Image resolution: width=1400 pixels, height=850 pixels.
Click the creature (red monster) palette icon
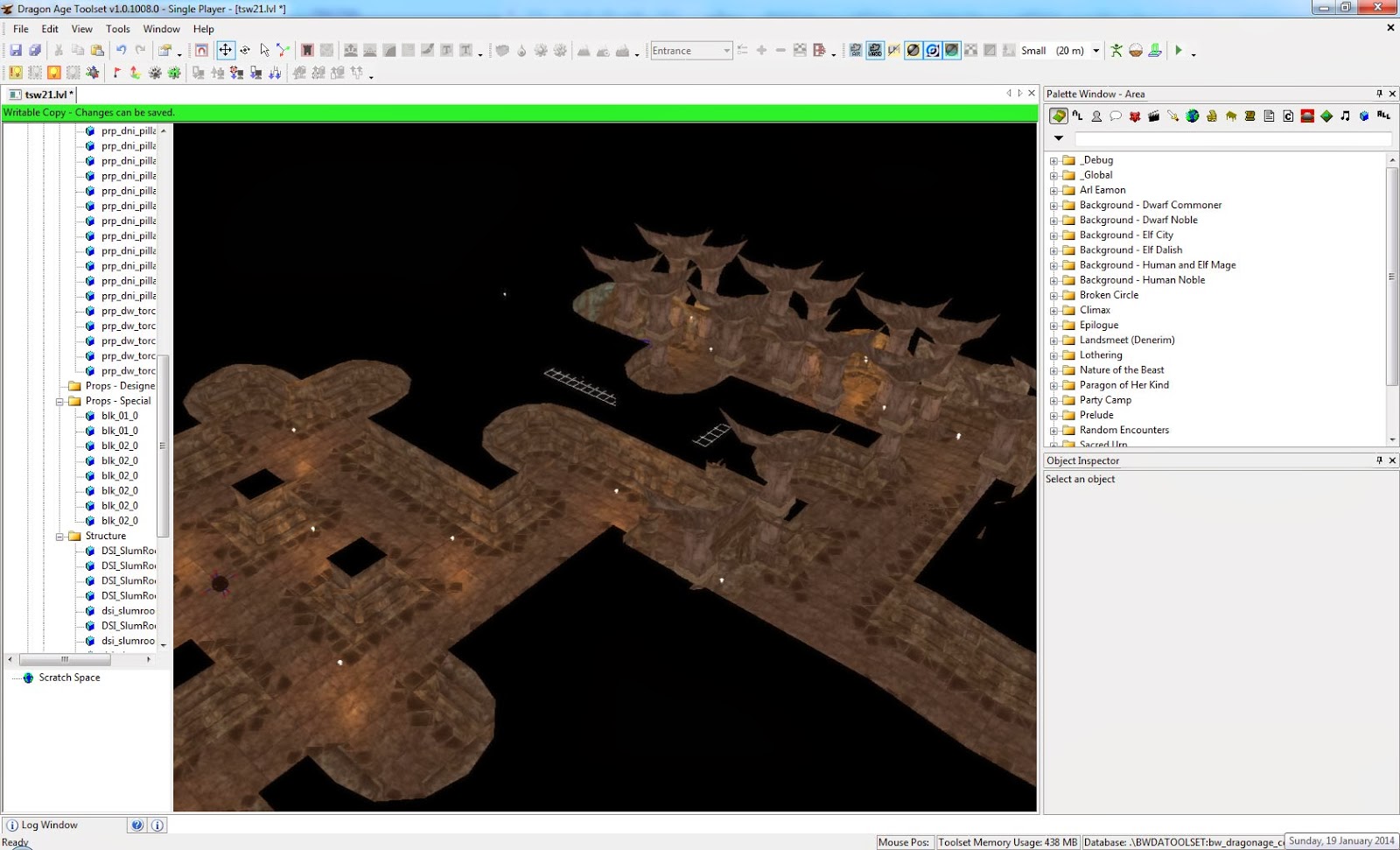(x=1135, y=116)
